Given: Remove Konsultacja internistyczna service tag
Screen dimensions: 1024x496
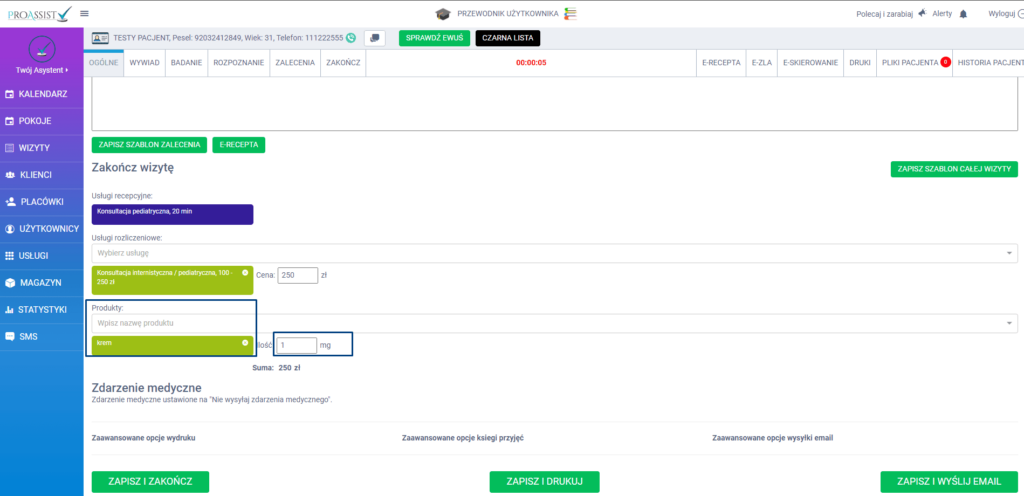Looking at the screenshot, I should pos(245,272).
